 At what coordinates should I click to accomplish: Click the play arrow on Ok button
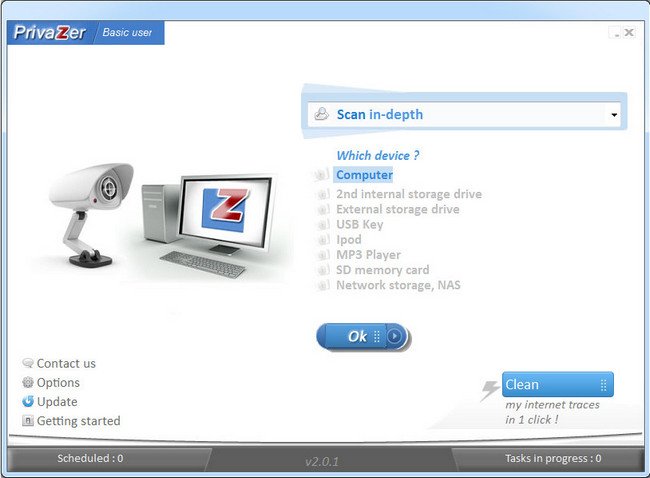[394, 336]
